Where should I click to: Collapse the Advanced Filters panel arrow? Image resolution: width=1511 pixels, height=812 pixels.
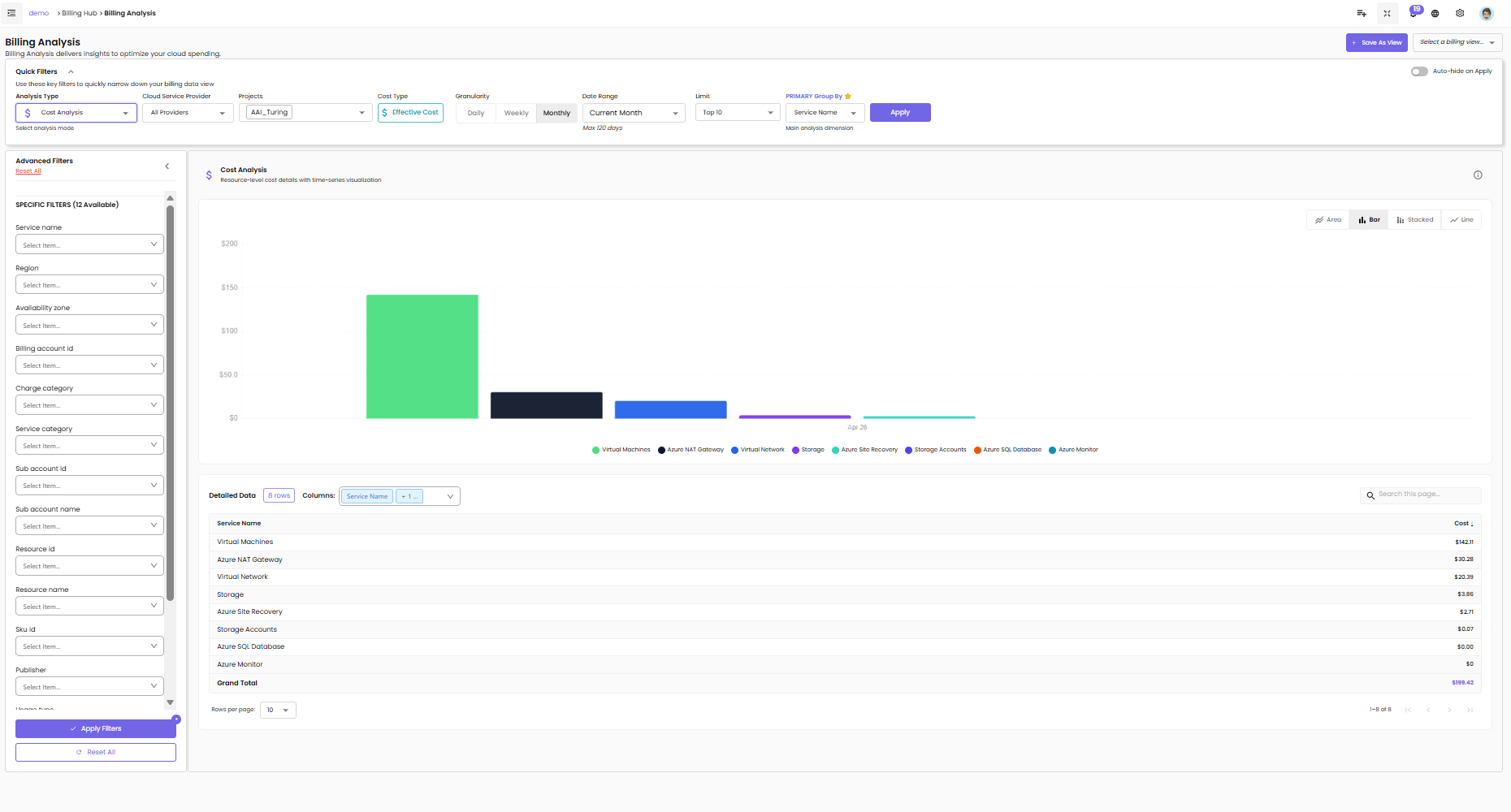click(x=167, y=166)
